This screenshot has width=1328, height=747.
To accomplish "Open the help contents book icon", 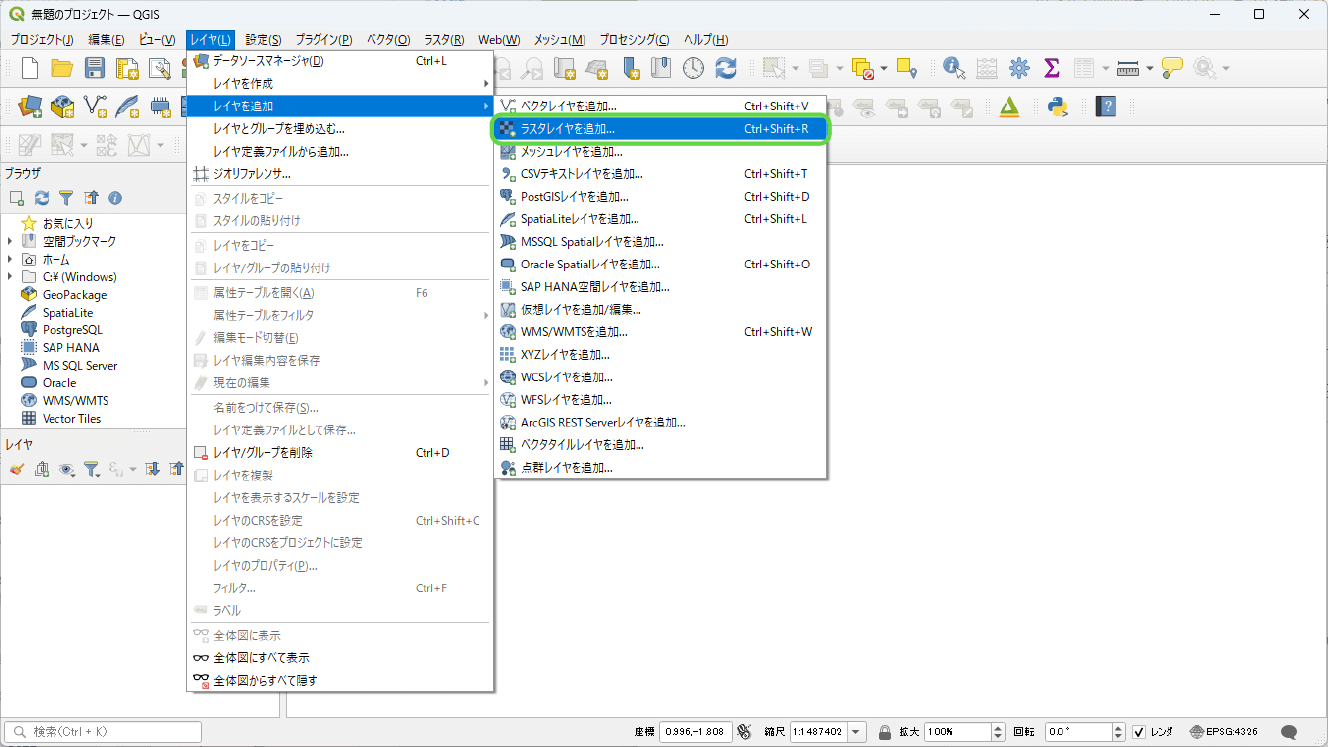I will point(1105,106).
